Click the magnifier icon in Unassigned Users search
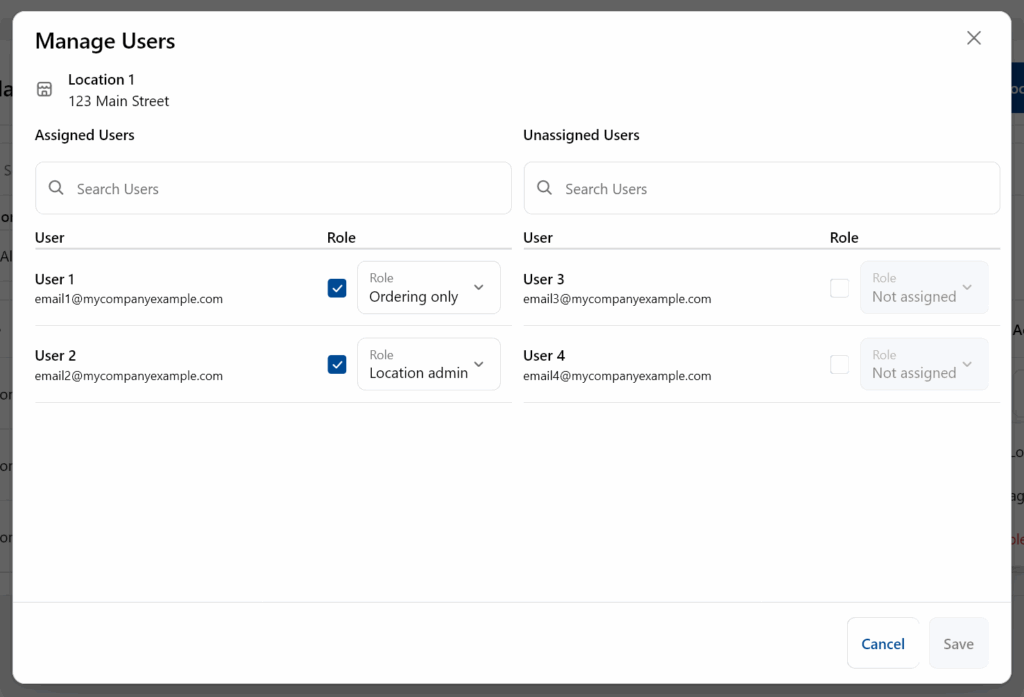Image resolution: width=1024 pixels, height=697 pixels. [545, 188]
